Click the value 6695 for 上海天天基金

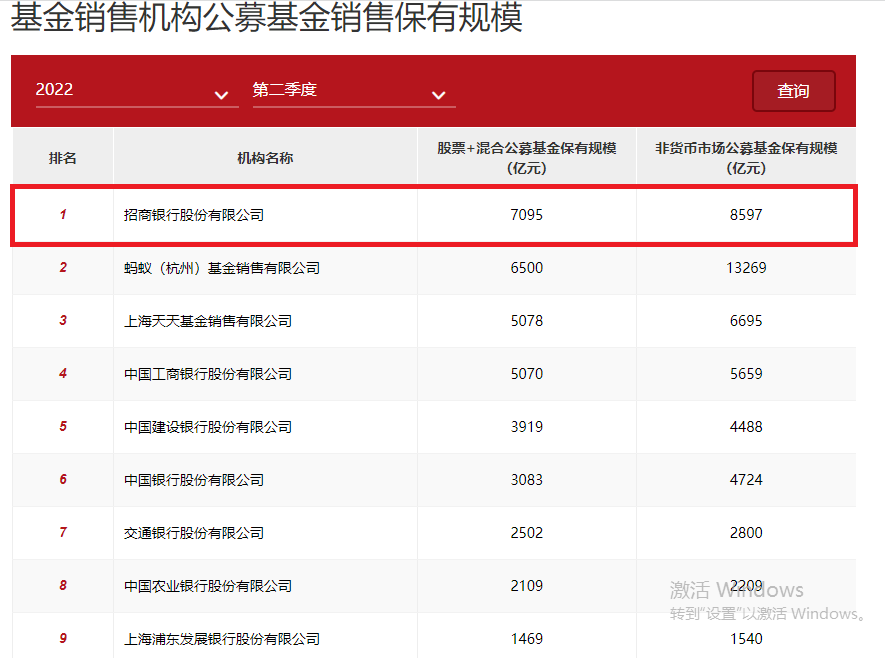746,321
